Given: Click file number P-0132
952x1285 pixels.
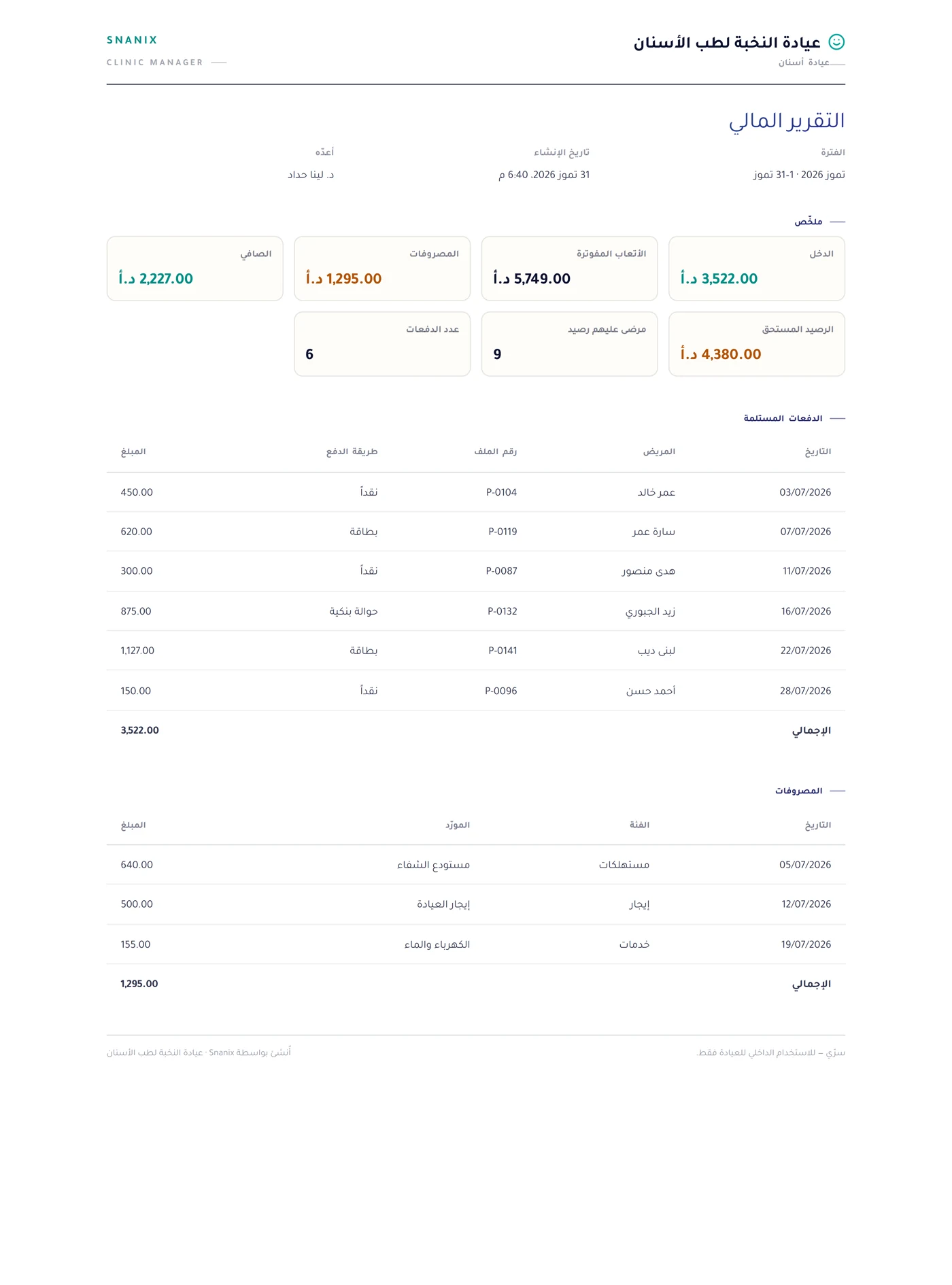Looking at the screenshot, I should coord(502,611).
